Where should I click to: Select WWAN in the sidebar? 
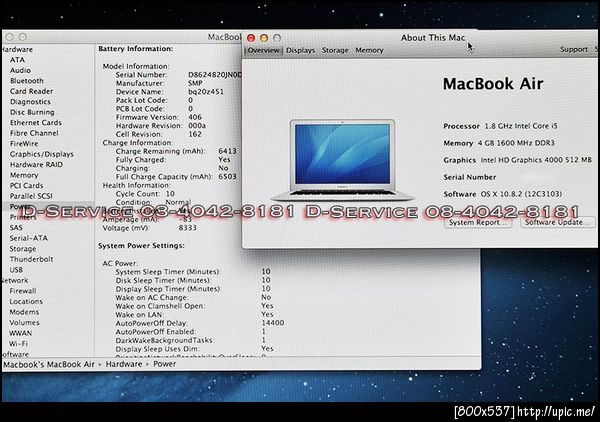21,333
